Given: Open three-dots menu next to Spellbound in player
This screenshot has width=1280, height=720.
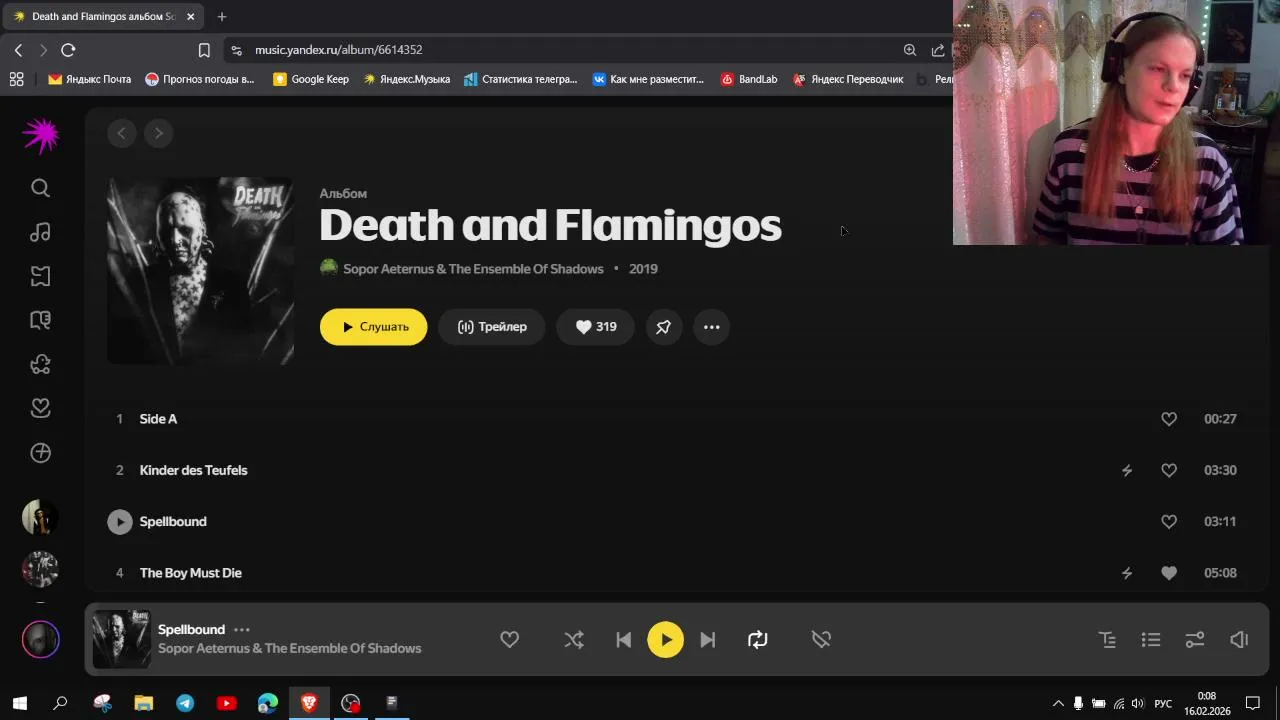Looking at the screenshot, I should (242, 630).
